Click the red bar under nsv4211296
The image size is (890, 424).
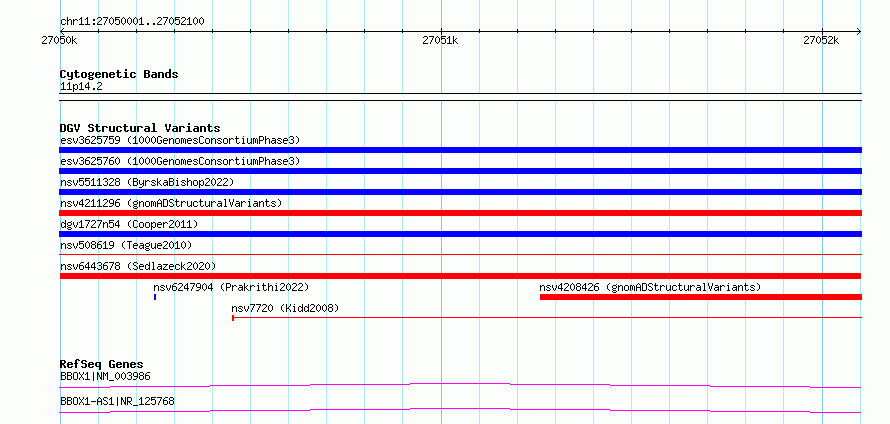pyautogui.click(x=460, y=213)
